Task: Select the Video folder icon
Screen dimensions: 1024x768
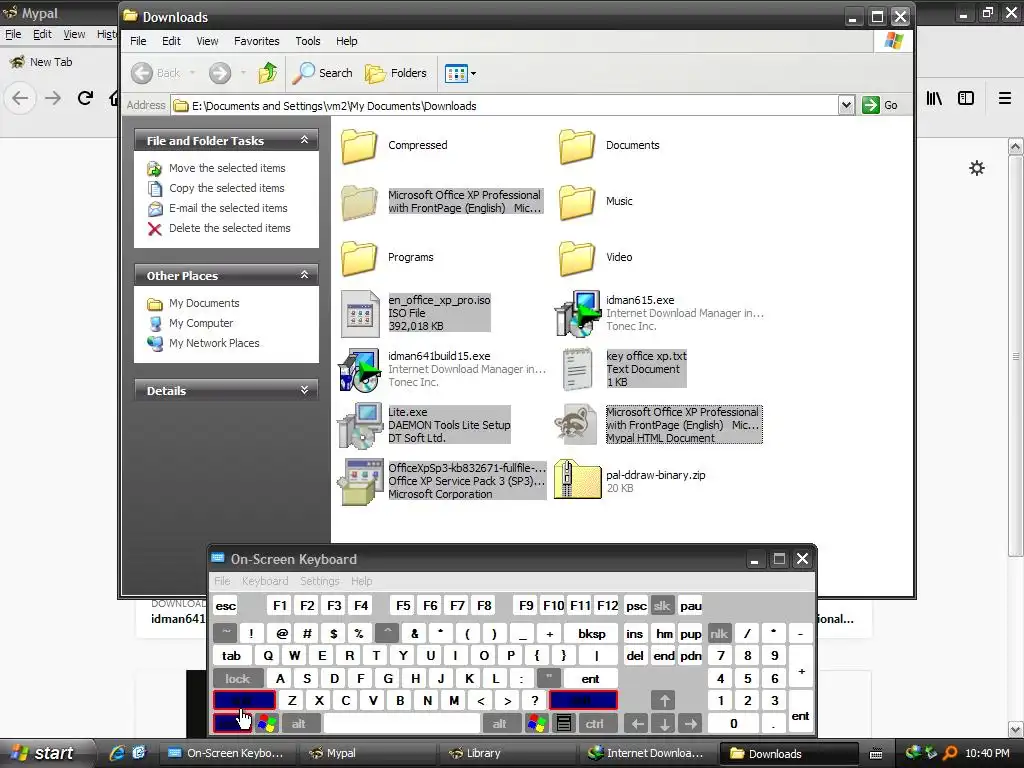Action: click(577, 258)
